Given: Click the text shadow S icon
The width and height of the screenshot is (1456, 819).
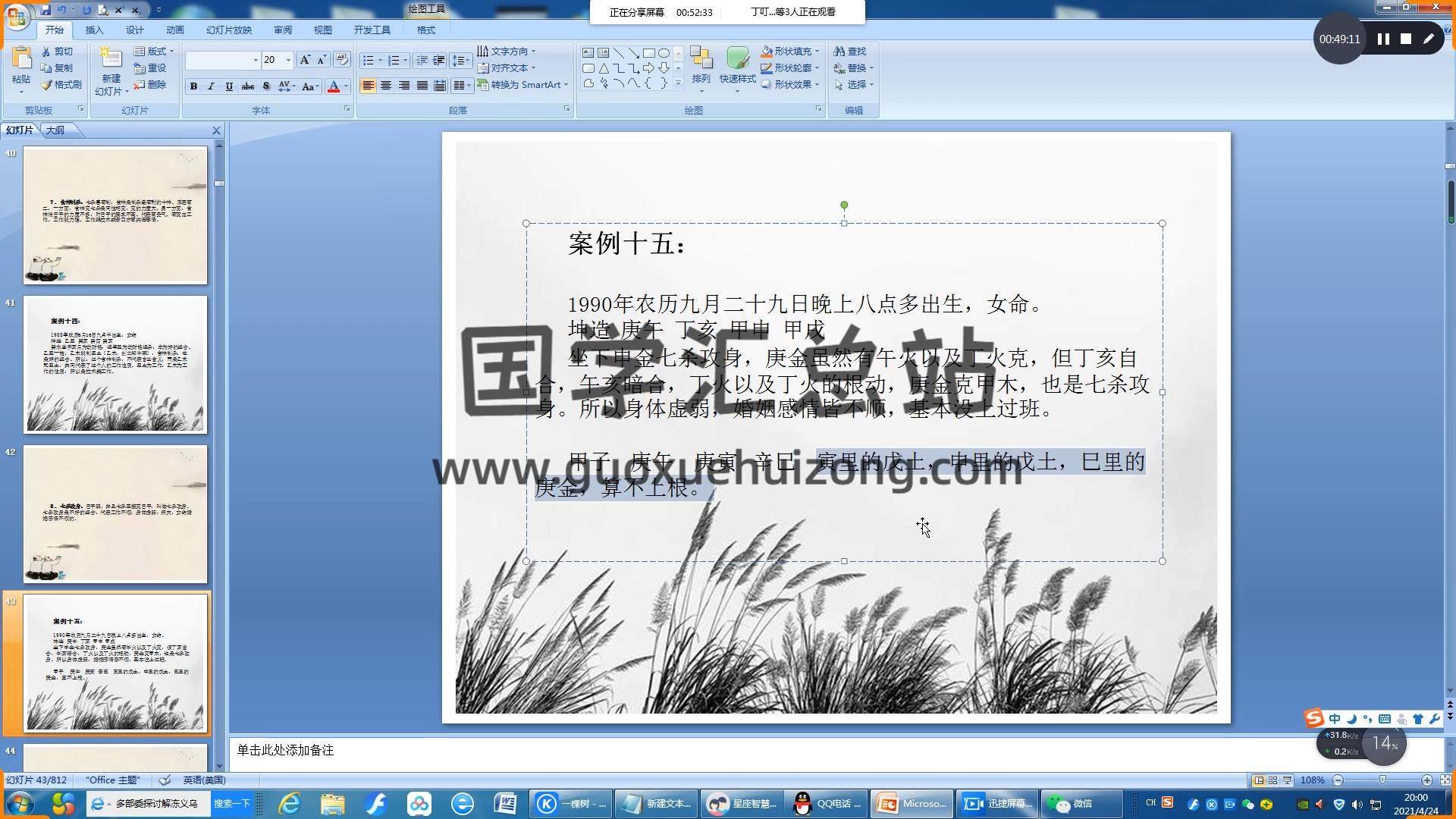Looking at the screenshot, I should click(x=266, y=86).
